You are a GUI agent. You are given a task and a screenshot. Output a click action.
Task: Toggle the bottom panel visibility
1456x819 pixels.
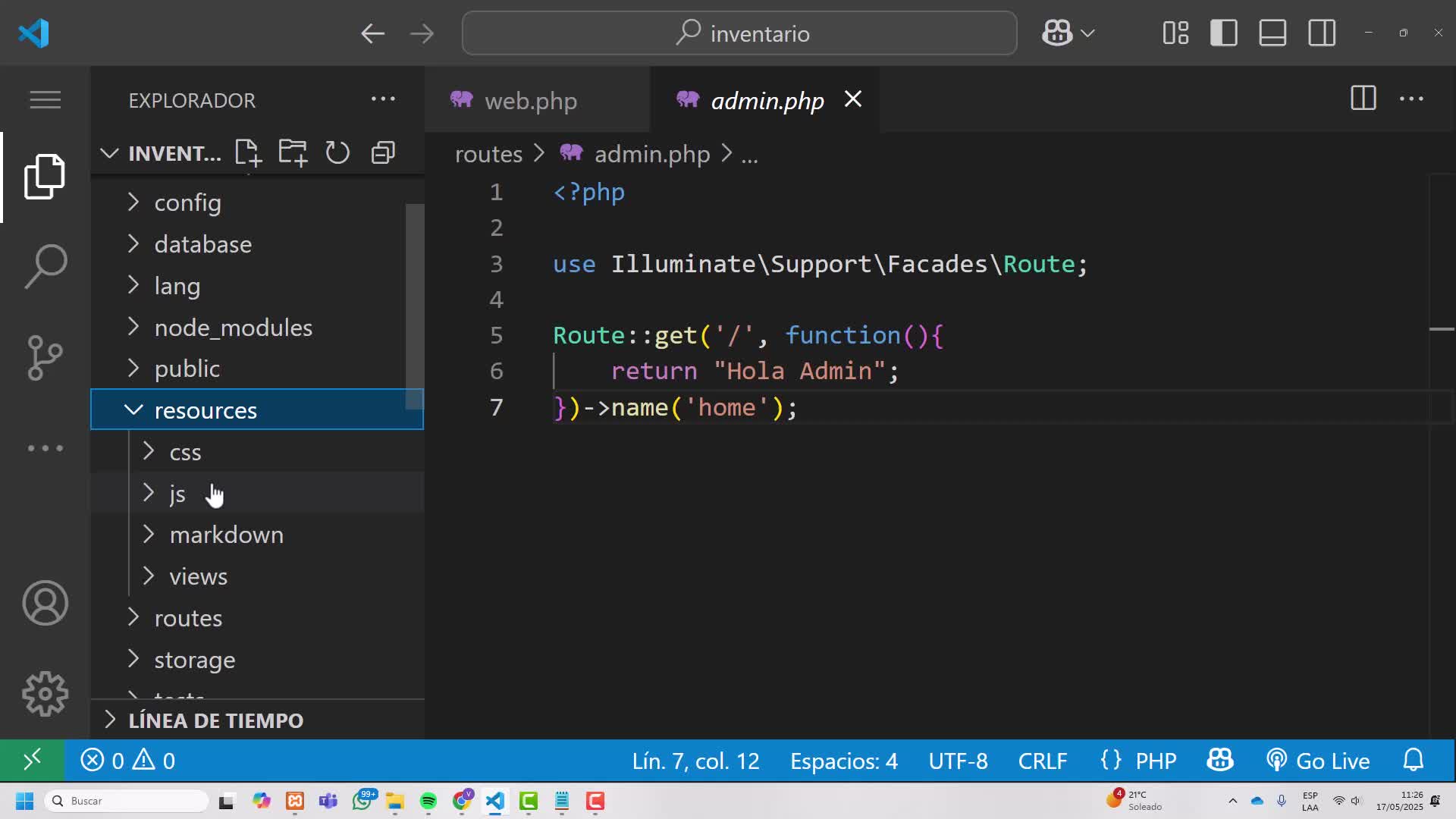pyautogui.click(x=1272, y=33)
